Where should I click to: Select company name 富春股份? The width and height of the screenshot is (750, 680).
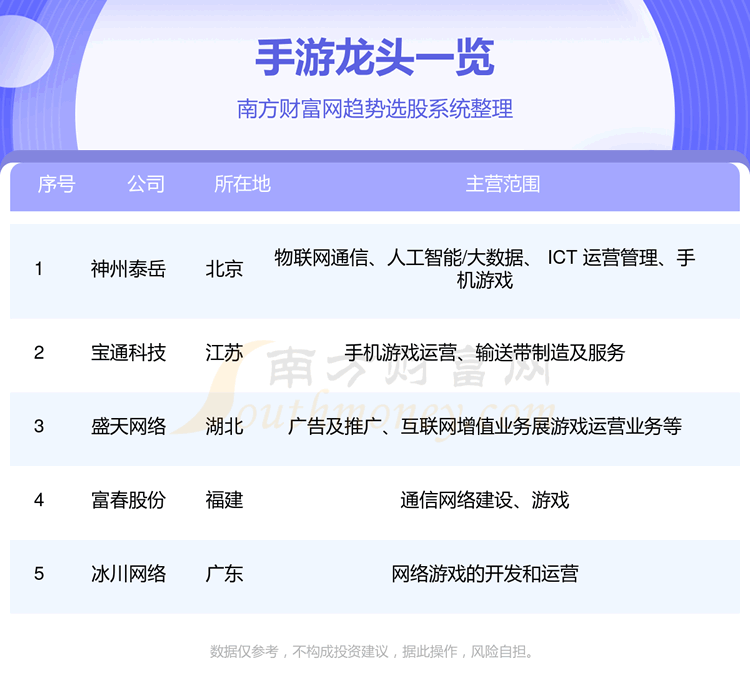point(128,500)
